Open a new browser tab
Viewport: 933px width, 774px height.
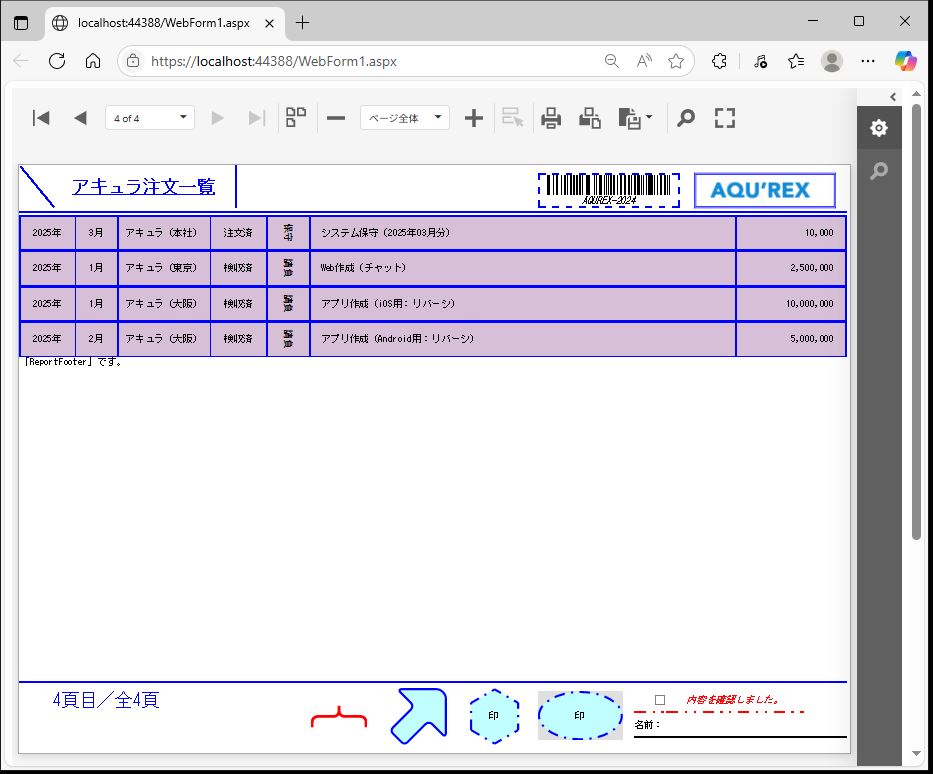(303, 22)
